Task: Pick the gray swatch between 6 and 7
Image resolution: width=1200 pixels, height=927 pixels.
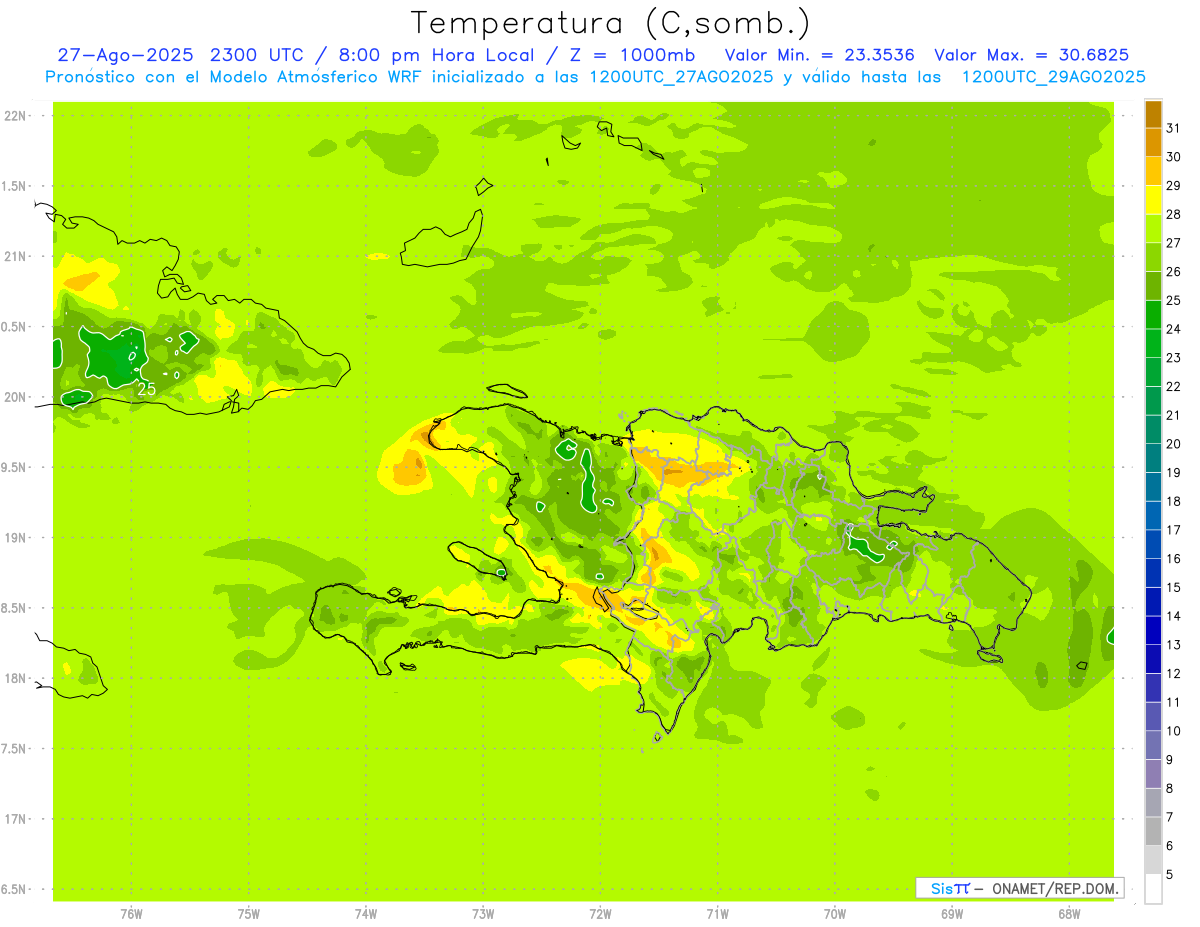Action: tap(1153, 831)
